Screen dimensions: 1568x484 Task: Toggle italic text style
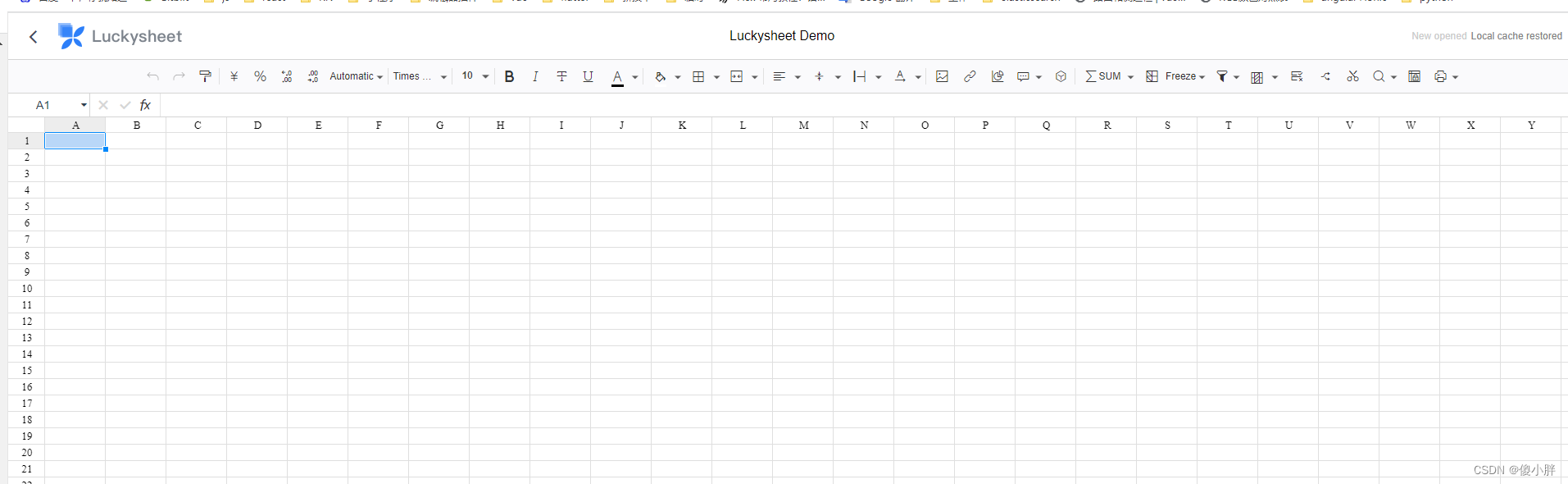pyautogui.click(x=535, y=76)
